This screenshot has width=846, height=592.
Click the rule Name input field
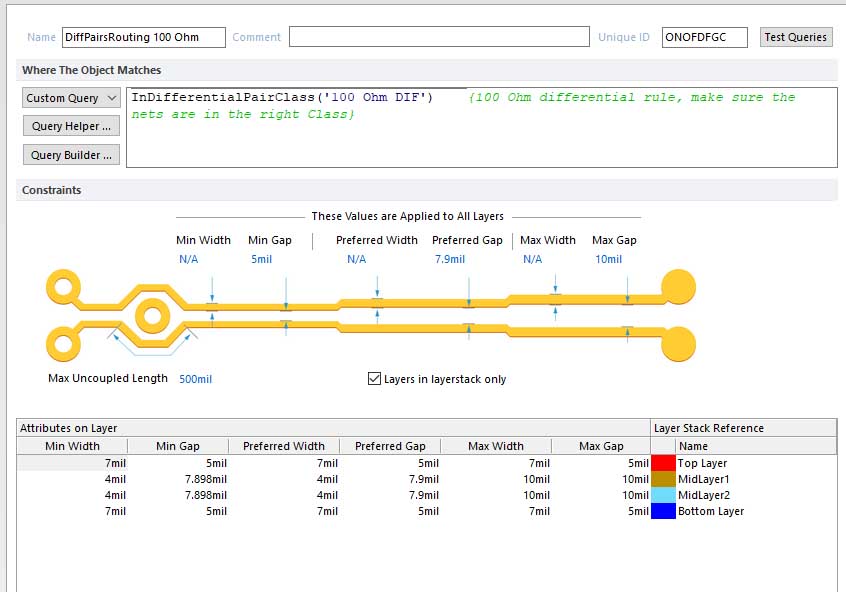[143, 37]
